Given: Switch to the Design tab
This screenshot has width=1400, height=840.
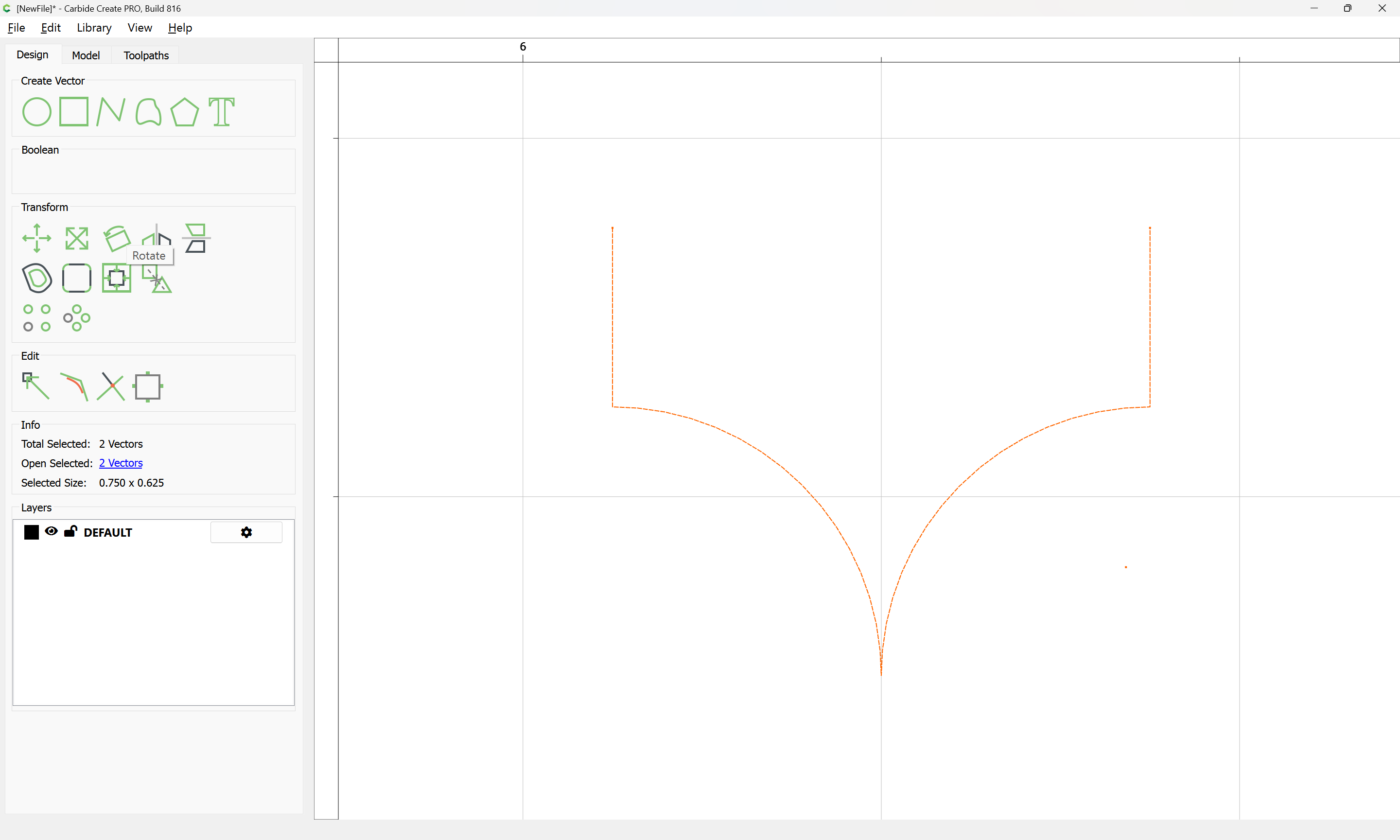Looking at the screenshot, I should coord(32,54).
